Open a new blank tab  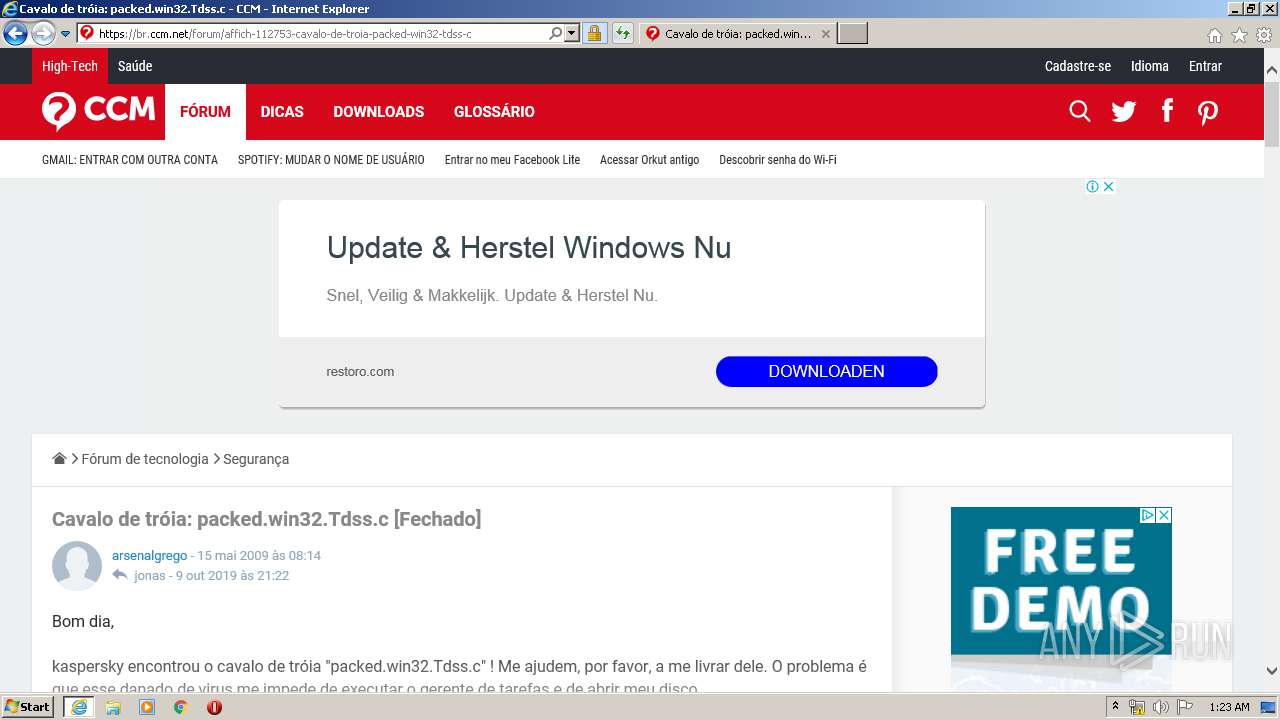852,34
